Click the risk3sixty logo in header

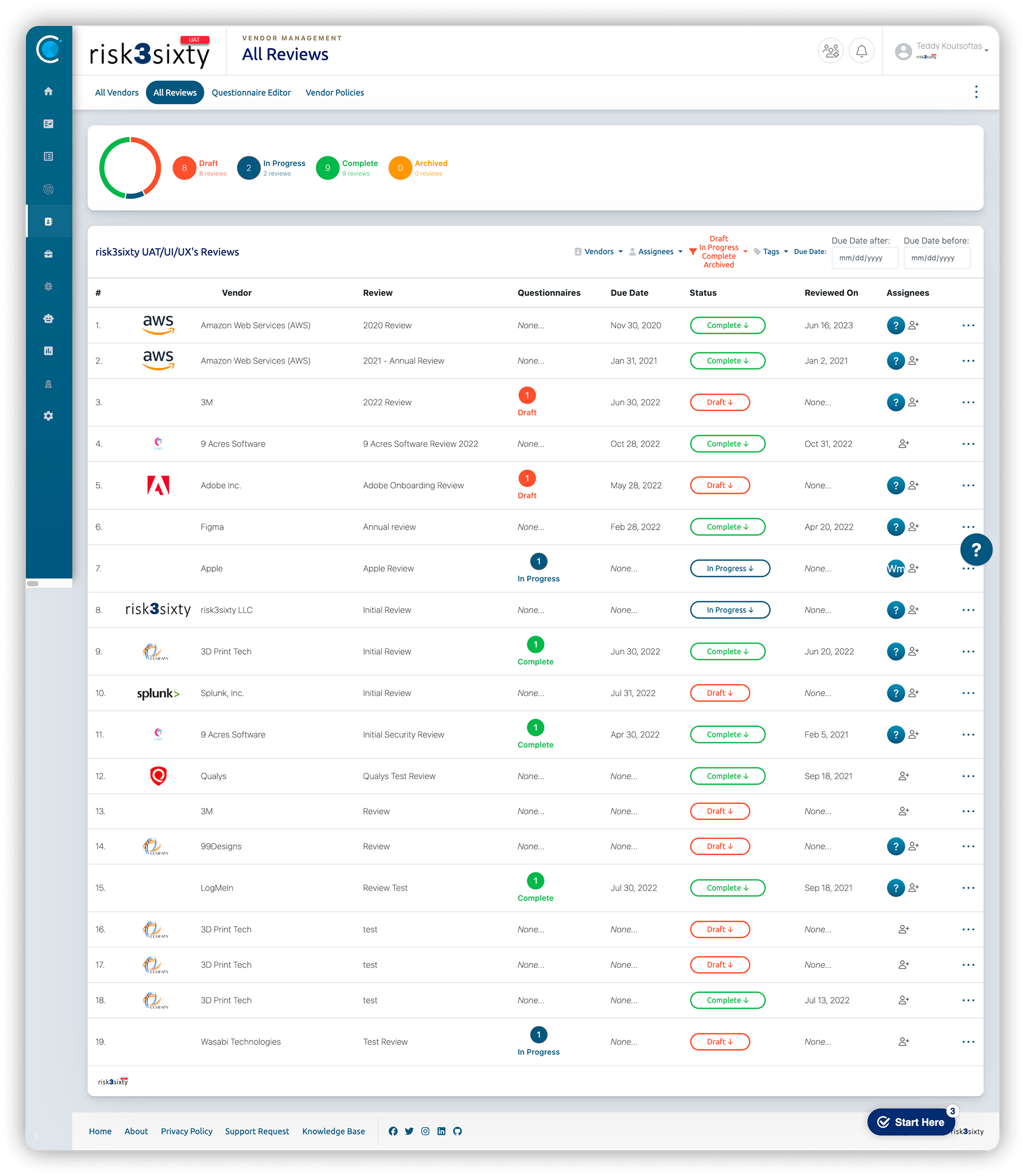150,53
